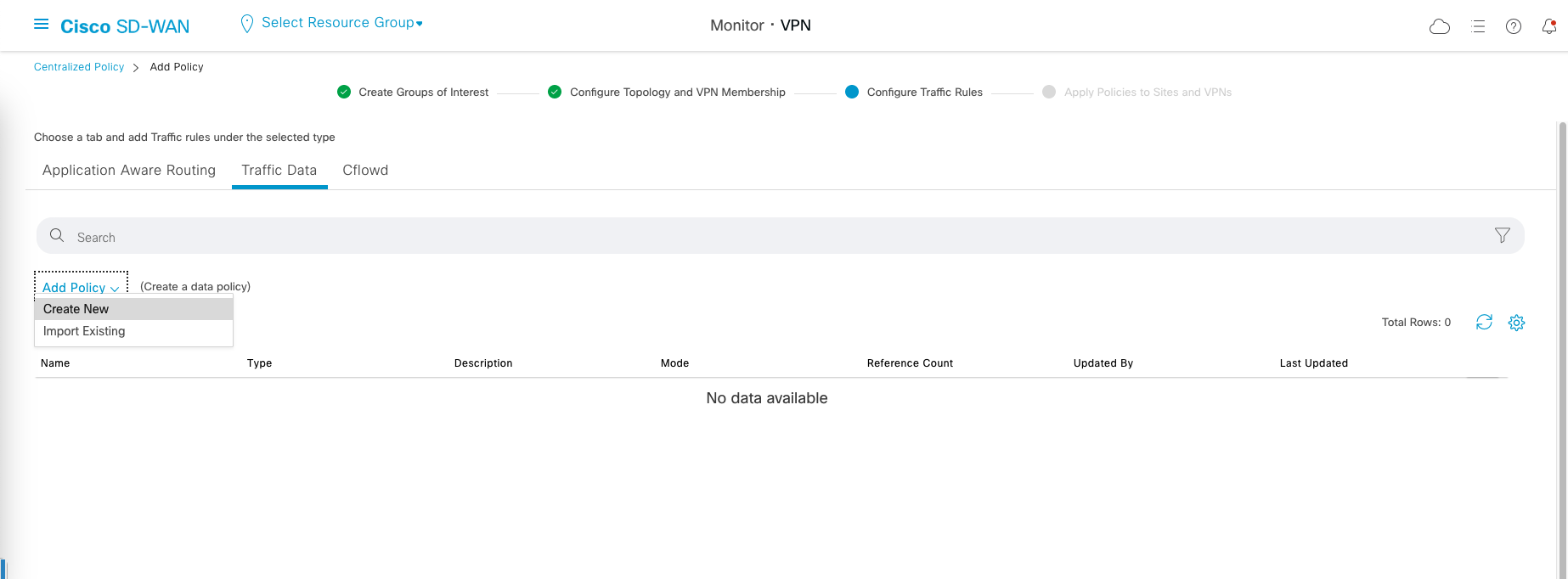Switch to Application Aware Routing tab
Viewport: 1568px width, 579px height.
pos(129,170)
